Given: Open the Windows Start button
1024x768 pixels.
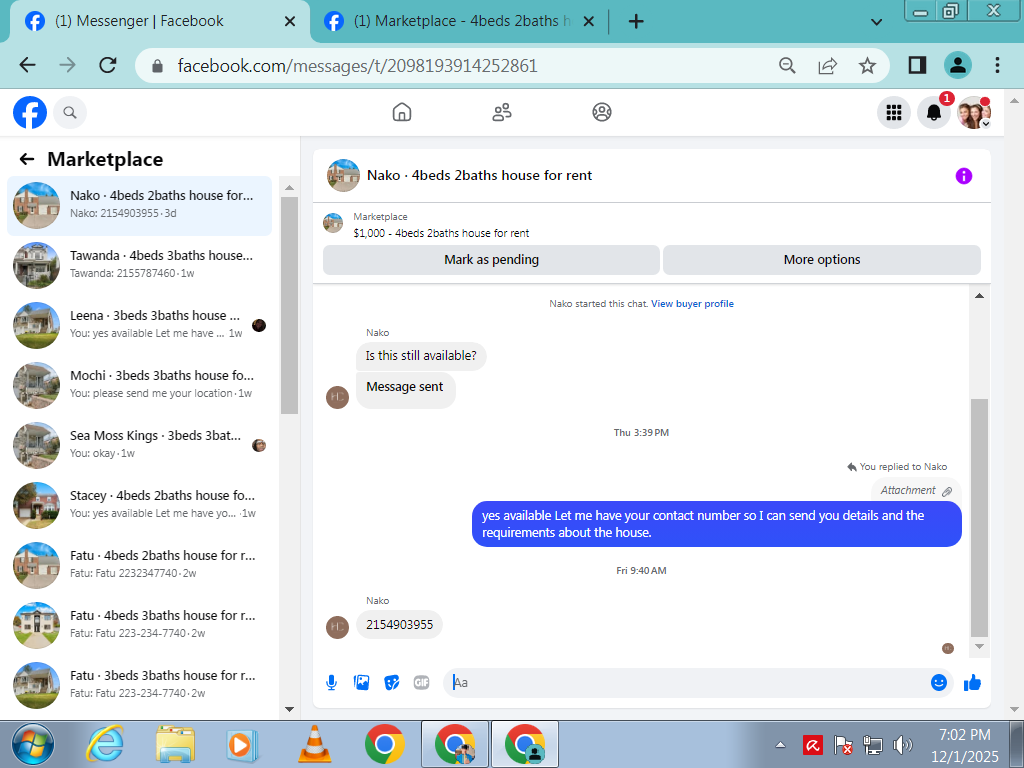Looking at the screenshot, I should [33, 744].
